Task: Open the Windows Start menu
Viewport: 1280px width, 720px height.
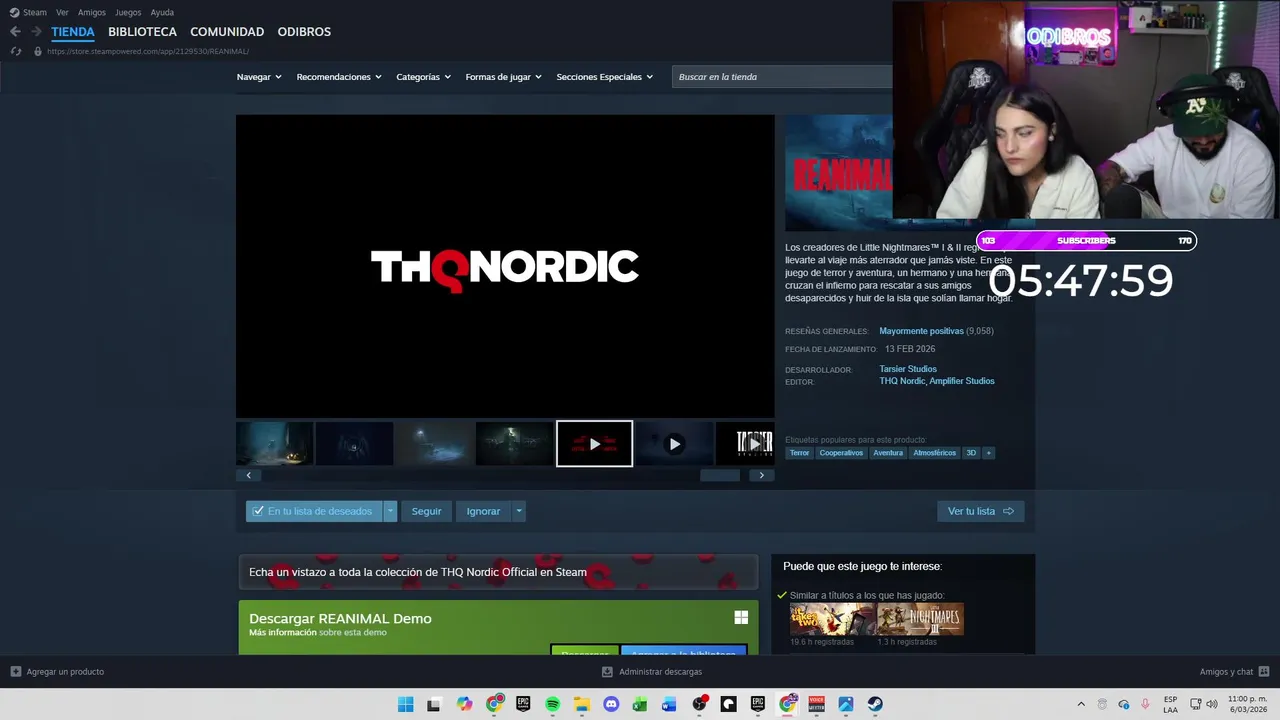Action: pyautogui.click(x=405, y=704)
